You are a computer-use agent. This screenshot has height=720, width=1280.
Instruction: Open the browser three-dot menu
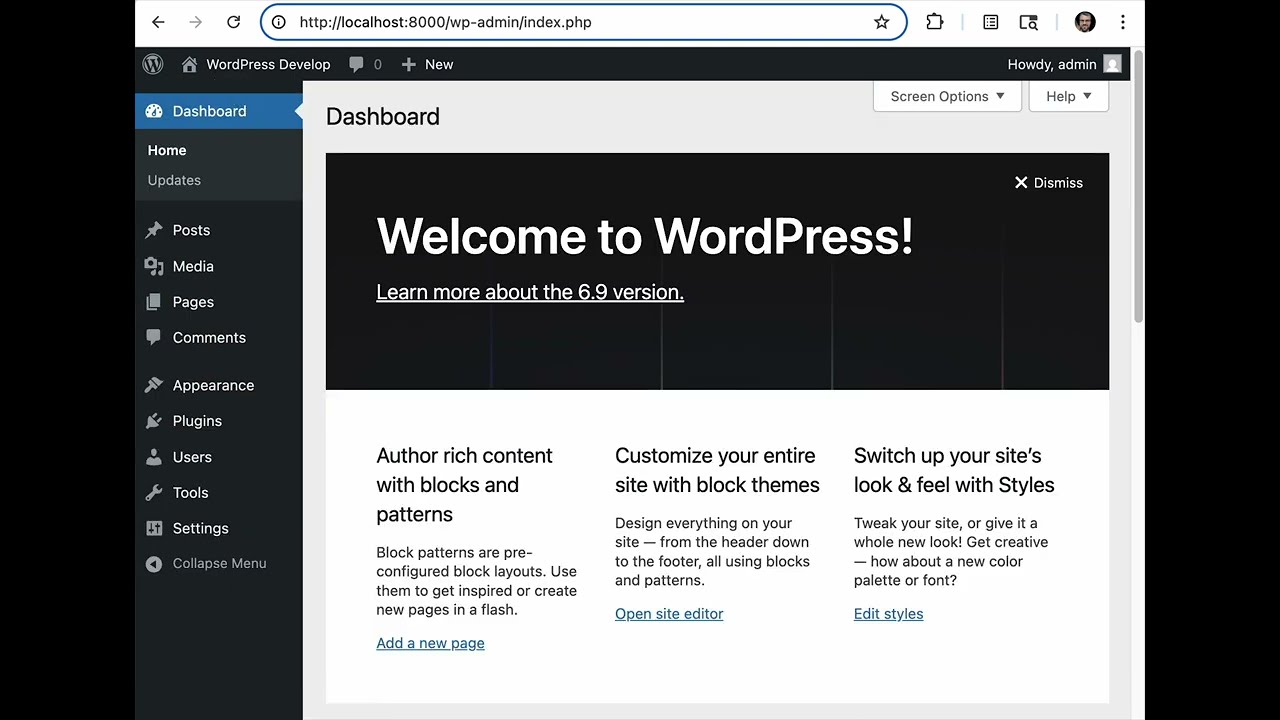[1123, 22]
